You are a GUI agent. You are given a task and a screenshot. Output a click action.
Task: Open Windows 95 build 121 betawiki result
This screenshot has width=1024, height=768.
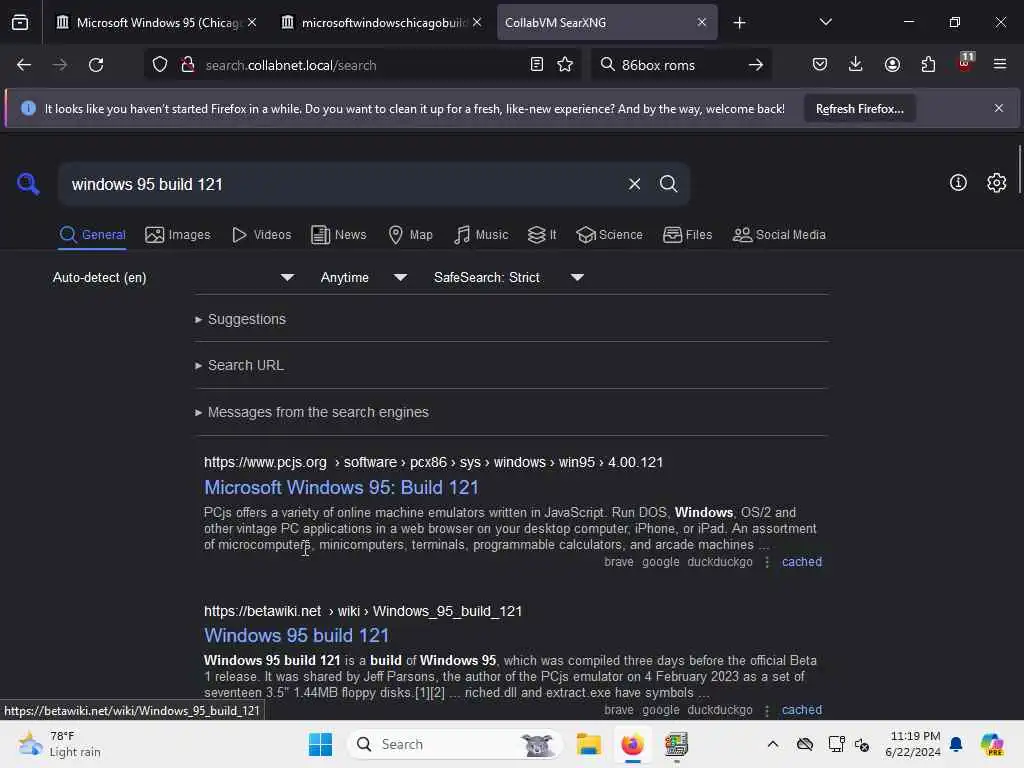[296, 635]
